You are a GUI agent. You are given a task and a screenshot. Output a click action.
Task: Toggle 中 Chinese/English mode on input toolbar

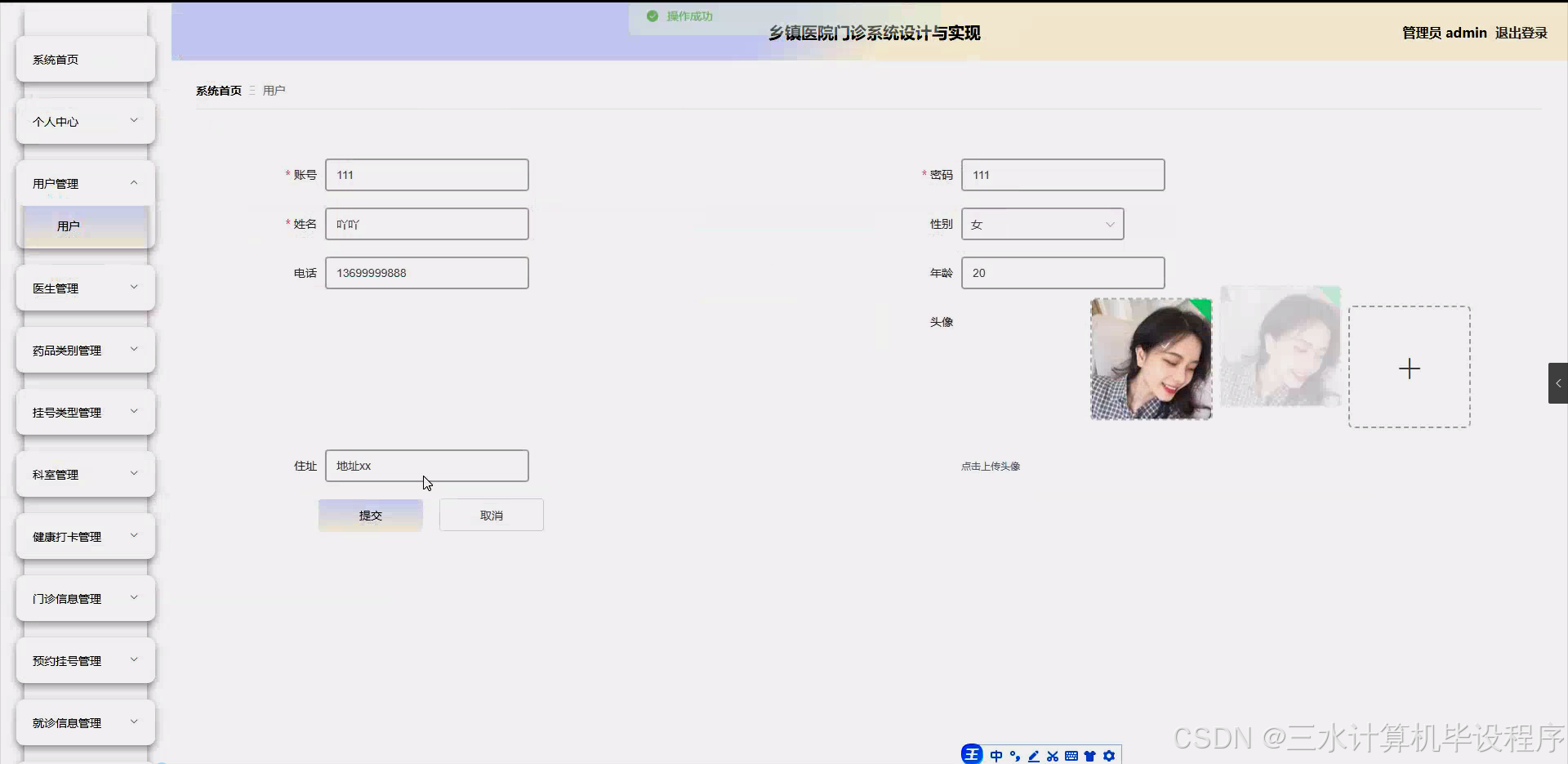[997, 754]
